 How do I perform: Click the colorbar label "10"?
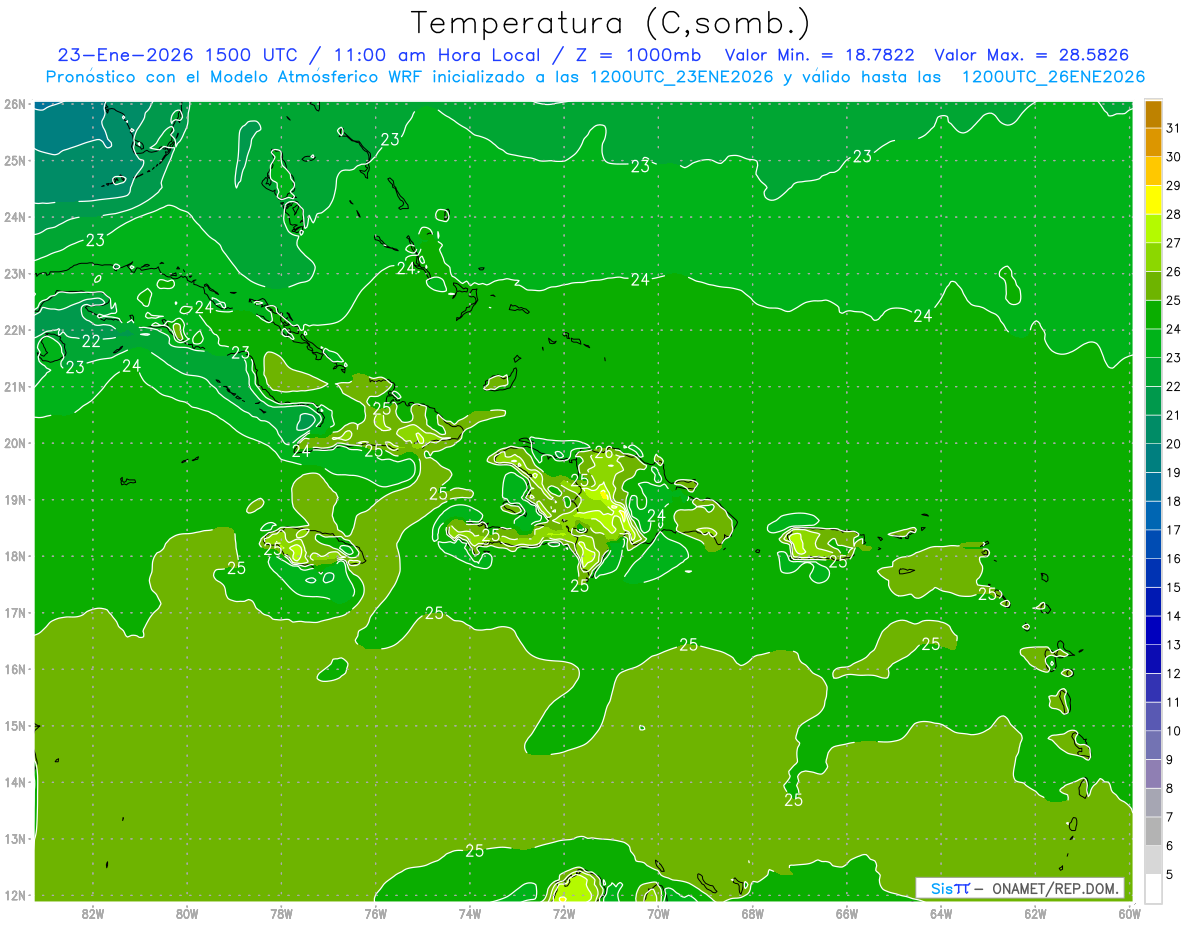pyautogui.click(x=1173, y=730)
